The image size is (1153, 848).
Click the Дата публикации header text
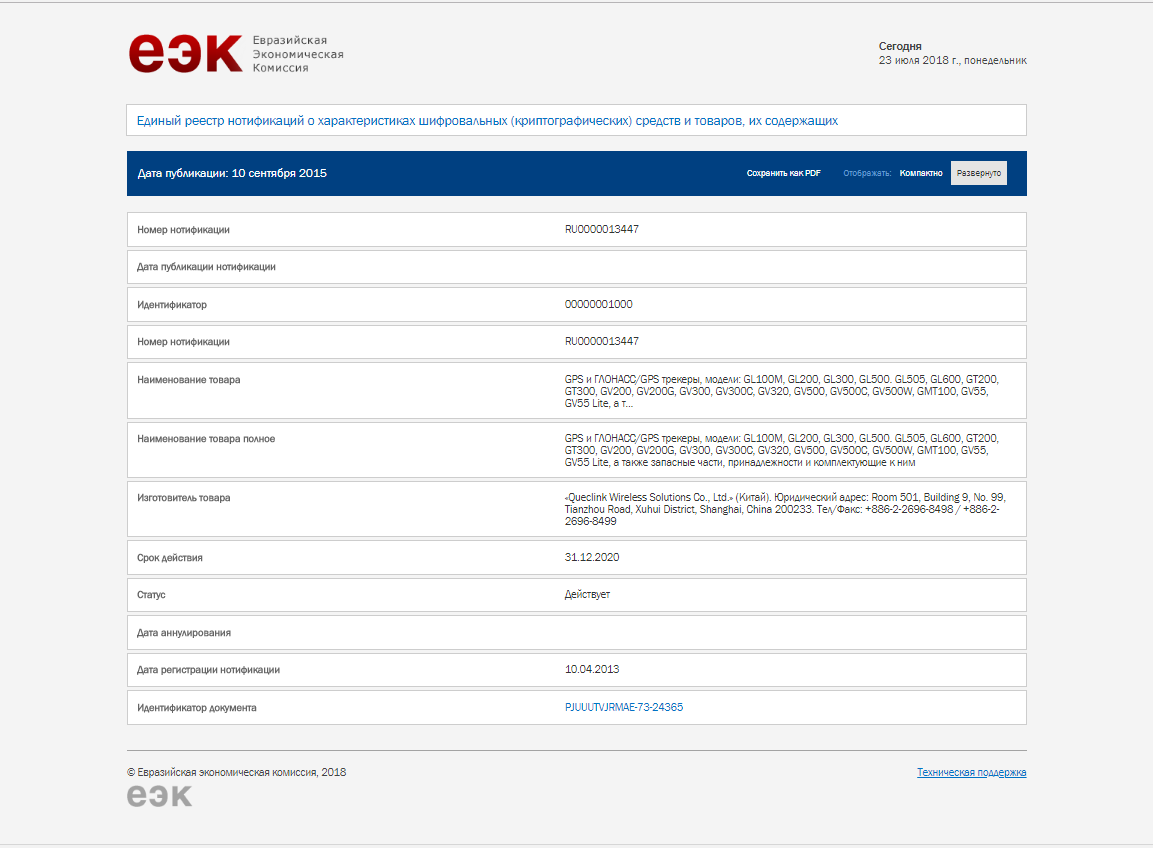tap(232, 173)
